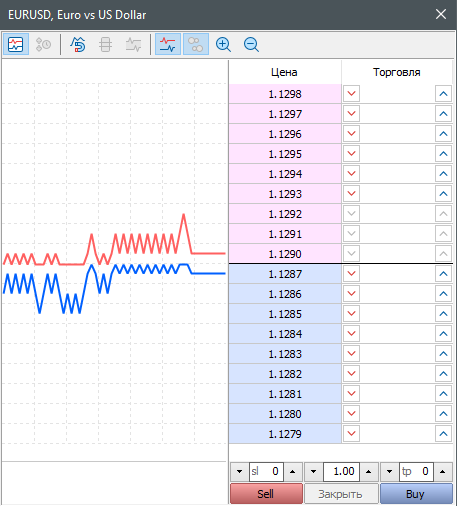Click the reverse position toolbar icon
The height and width of the screenshot is (506, 457).
(78, 44)
